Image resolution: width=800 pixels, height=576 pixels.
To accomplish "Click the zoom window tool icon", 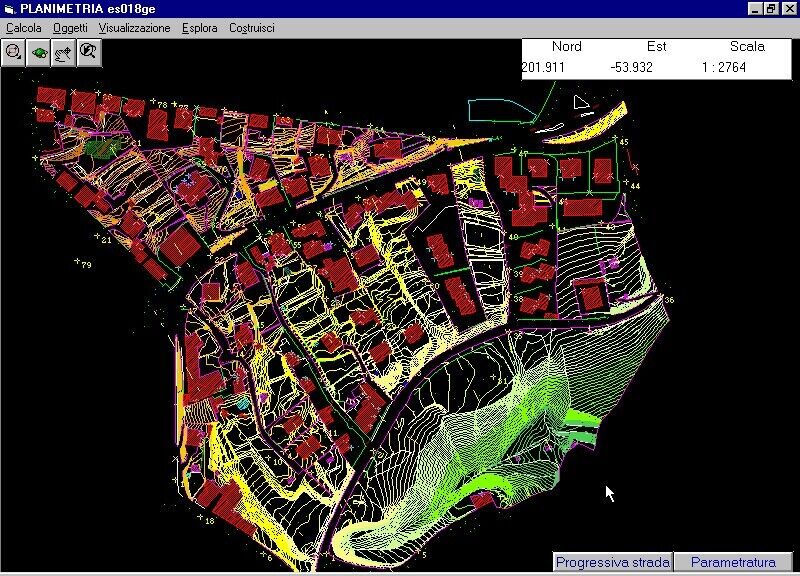I will tap(13, 53).
